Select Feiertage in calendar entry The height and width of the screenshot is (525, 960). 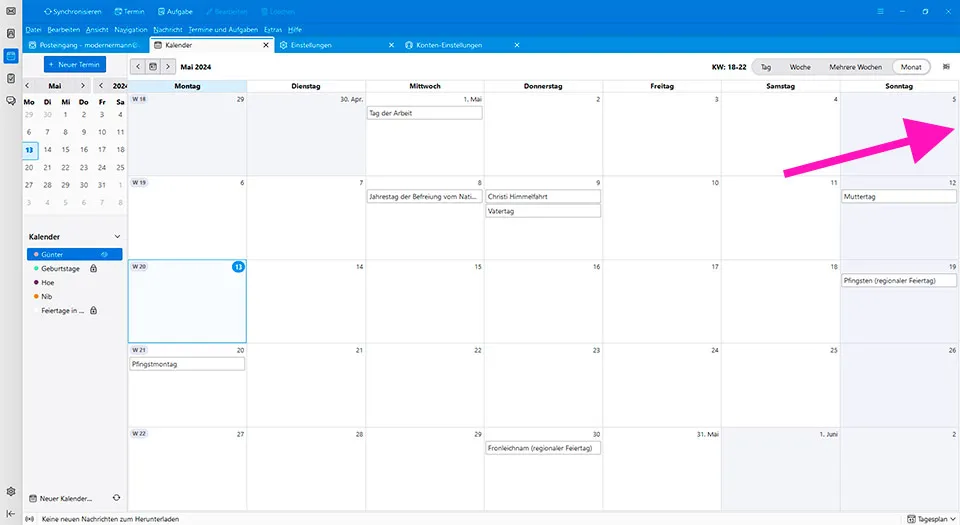tap(62, 311)
